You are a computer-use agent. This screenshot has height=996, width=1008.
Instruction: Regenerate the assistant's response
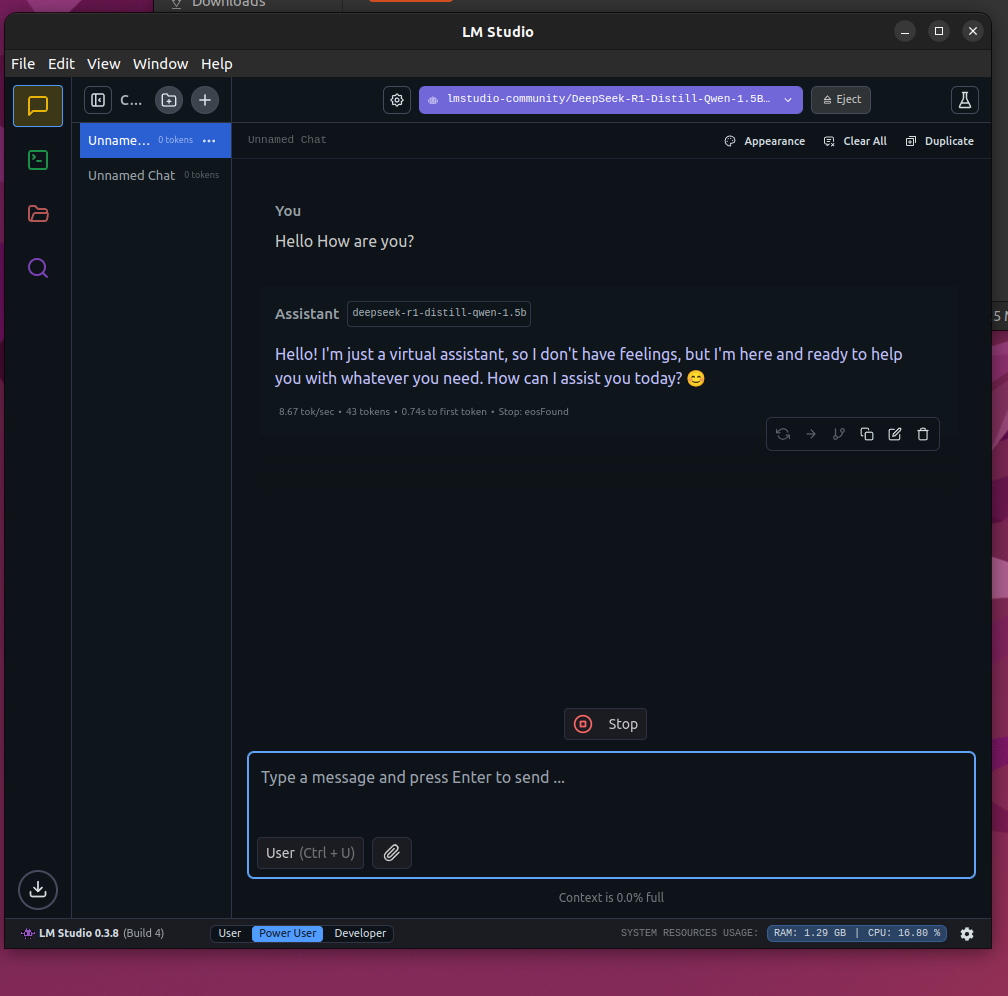(783, 434)
